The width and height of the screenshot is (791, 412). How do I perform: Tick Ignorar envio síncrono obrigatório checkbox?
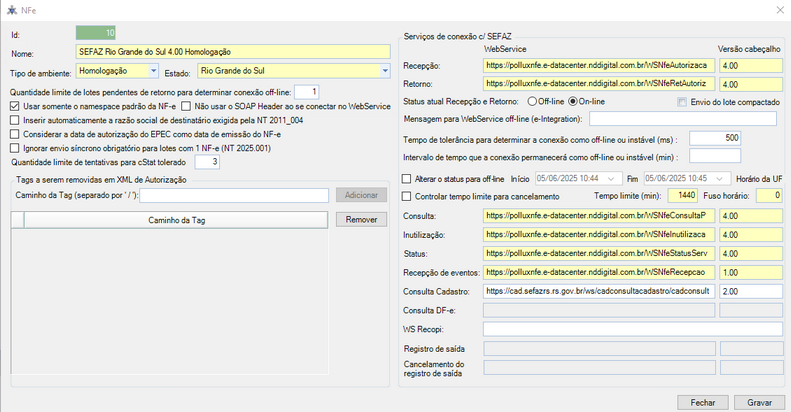click(x=14, y=148)
